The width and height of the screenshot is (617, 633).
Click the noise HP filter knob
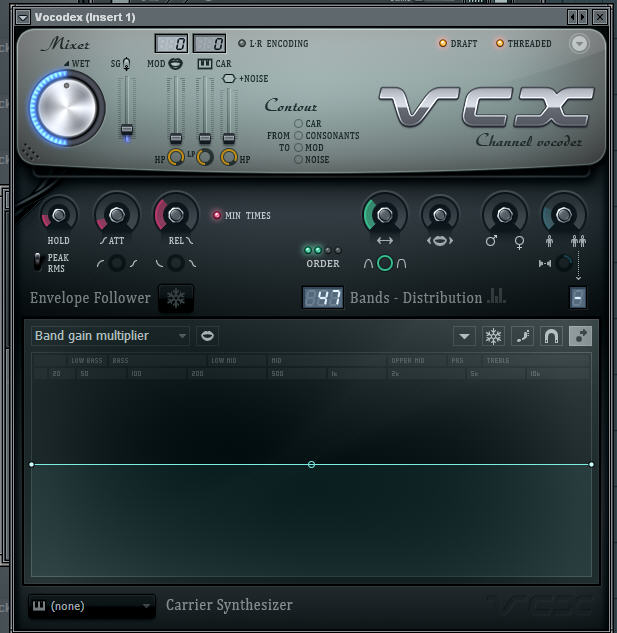(x=229, y=157)
